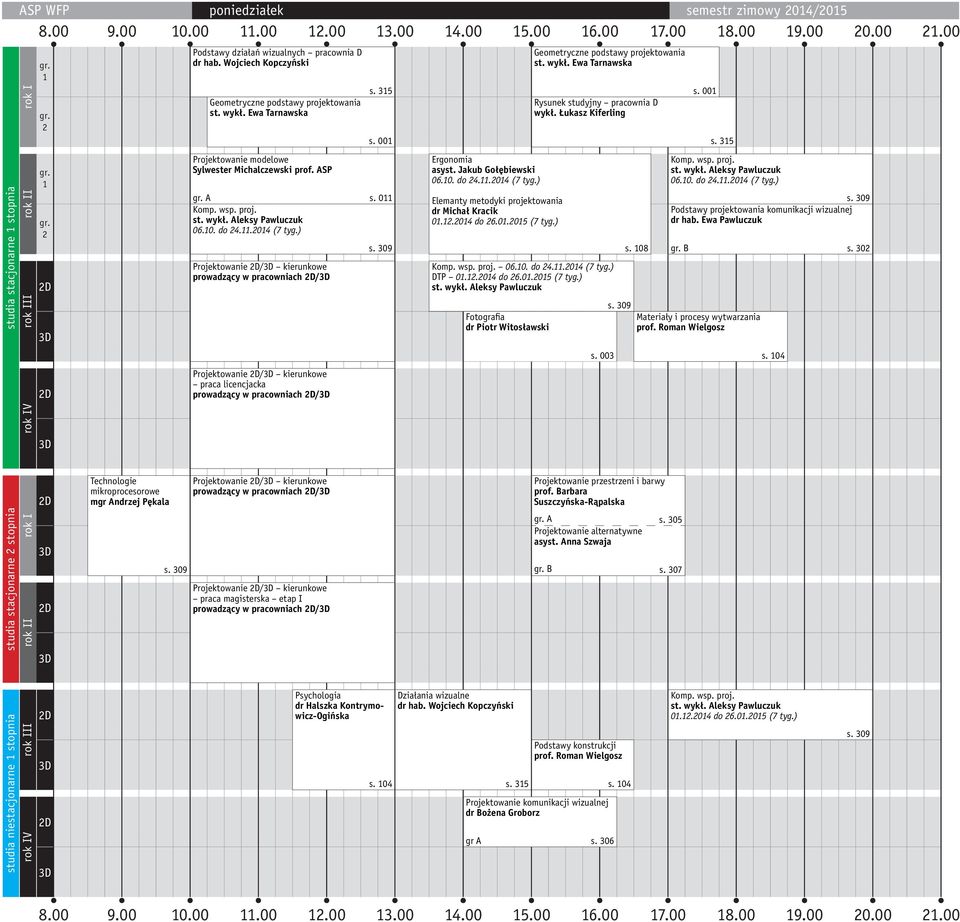Open 'Podstawy projektowania komunikacji wizualnej' block
This screenshot has height=922, width=960.
770,229
